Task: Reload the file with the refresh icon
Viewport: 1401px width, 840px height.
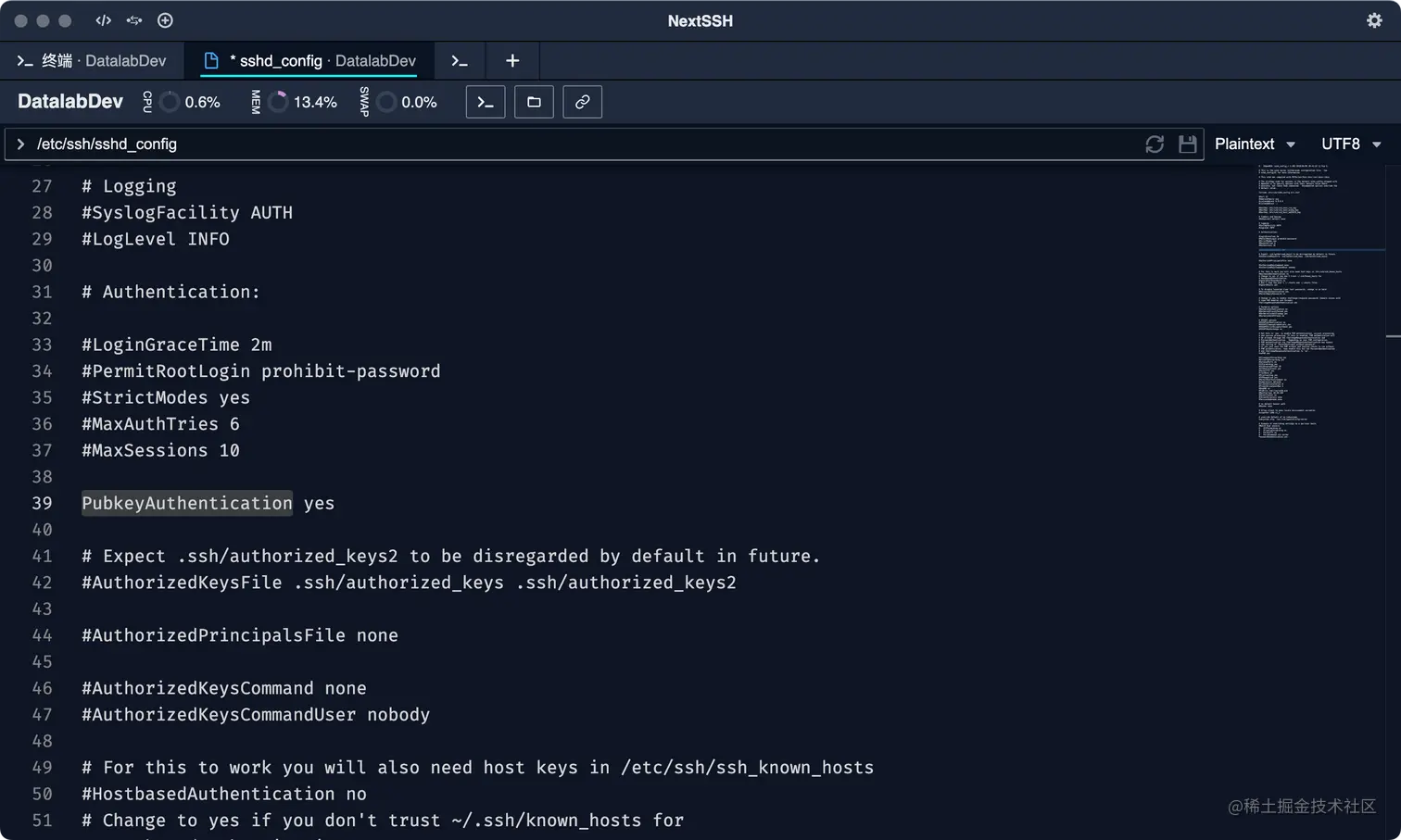Action: click(x=1155, y=144)
